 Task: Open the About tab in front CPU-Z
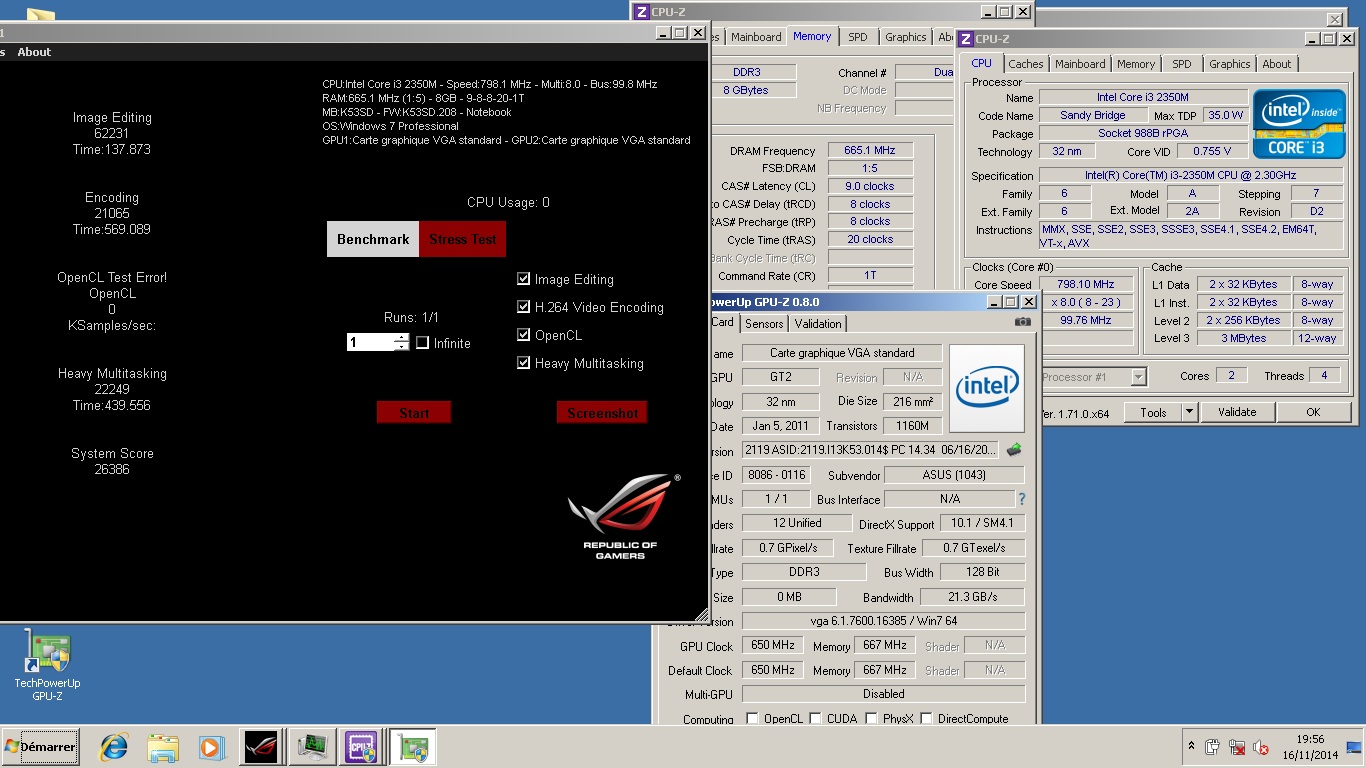(x=1276, y=64)
